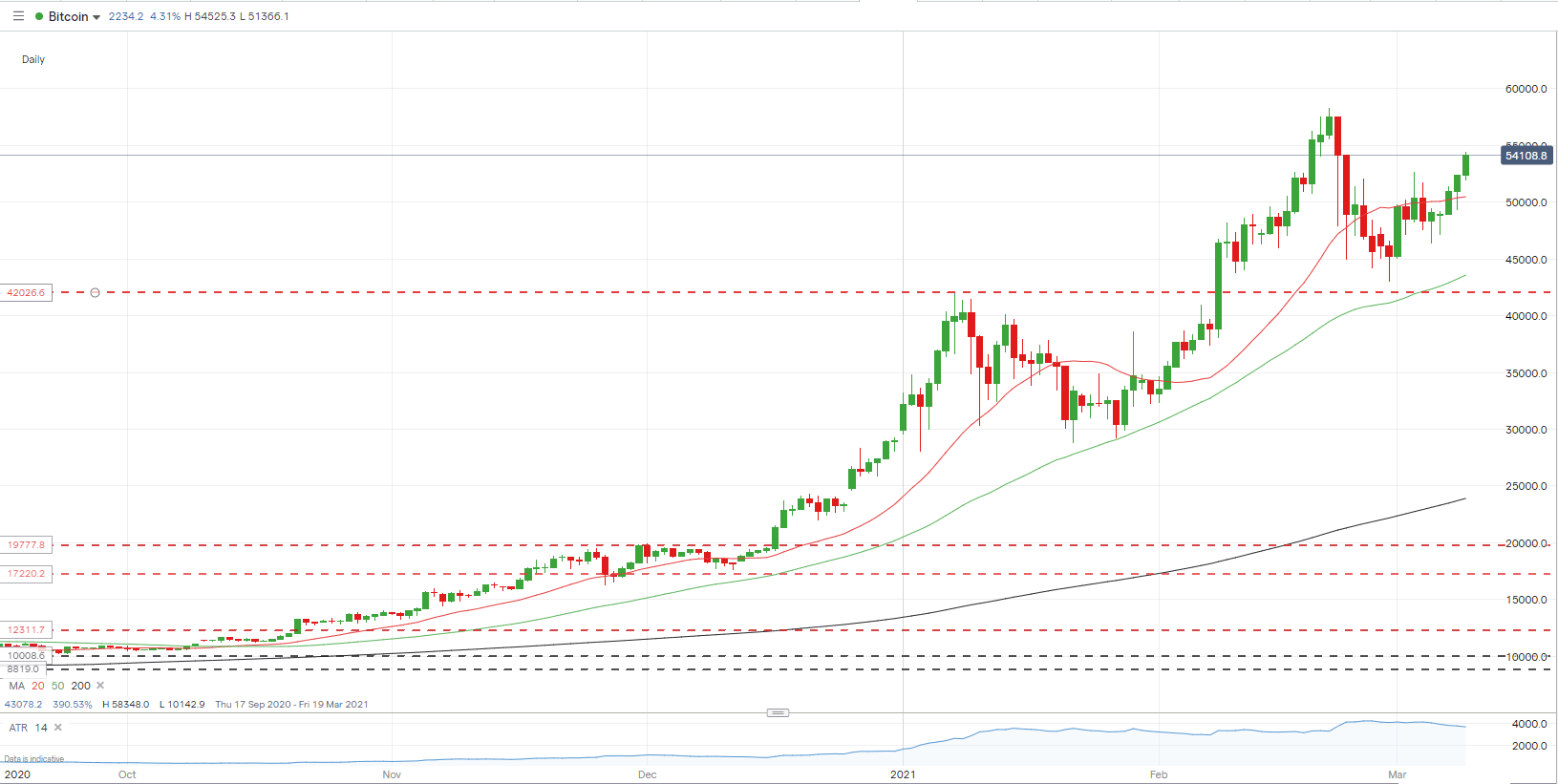Image resolution: width=1558 pixels, height=784 pixels.
Task: Open the MA indicator label settings
Action: 17,686
